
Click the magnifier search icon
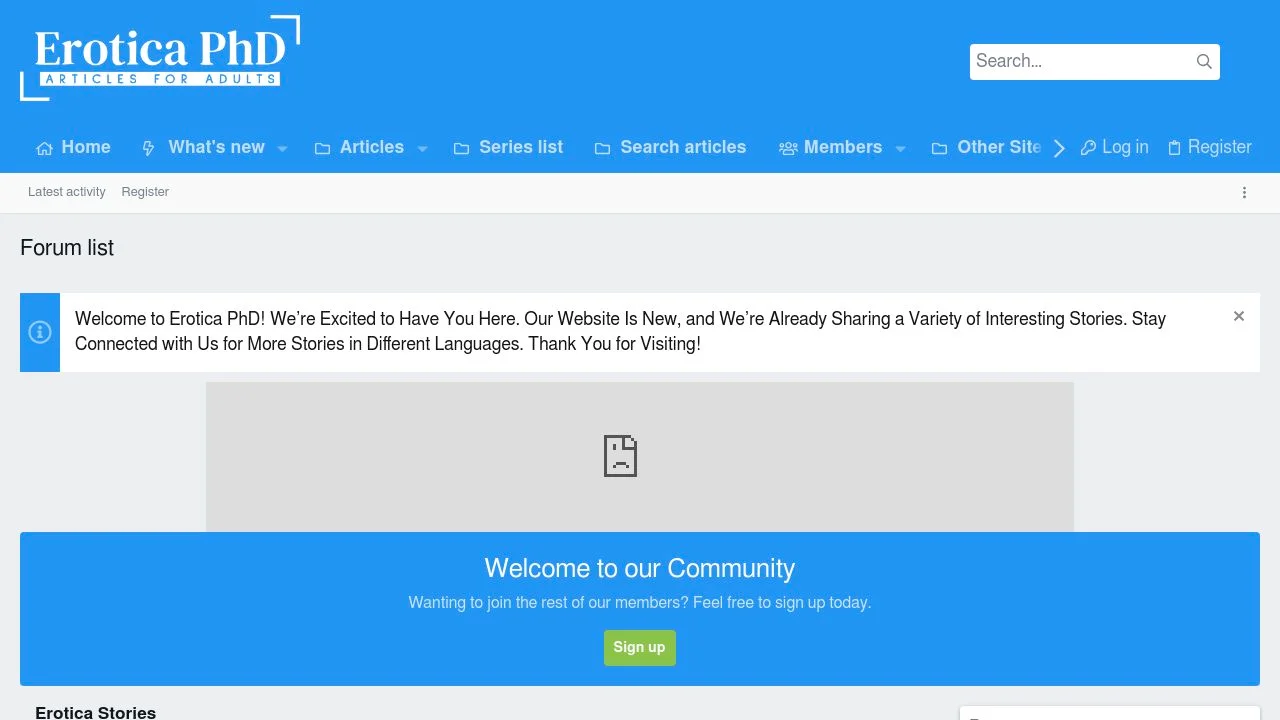1204,62
